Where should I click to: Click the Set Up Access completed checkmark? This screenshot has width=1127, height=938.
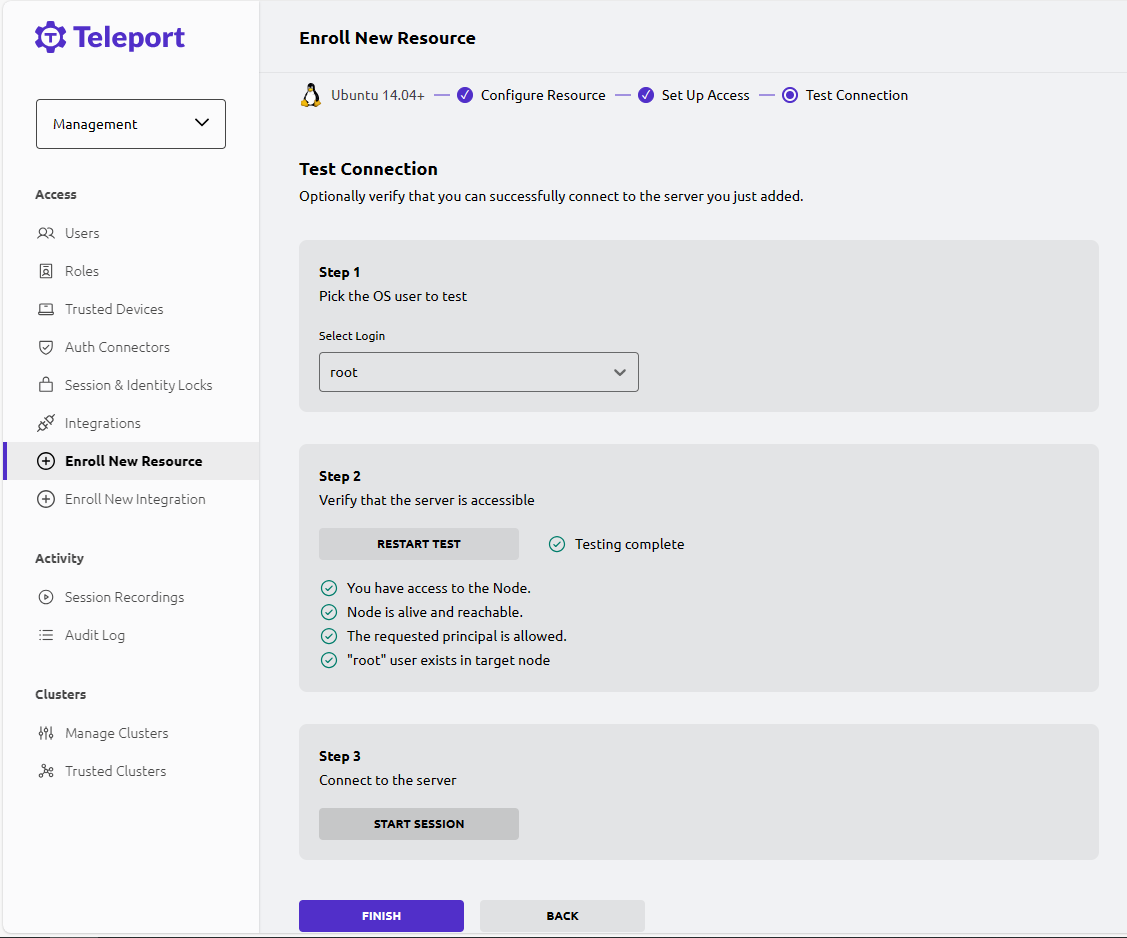646,95
